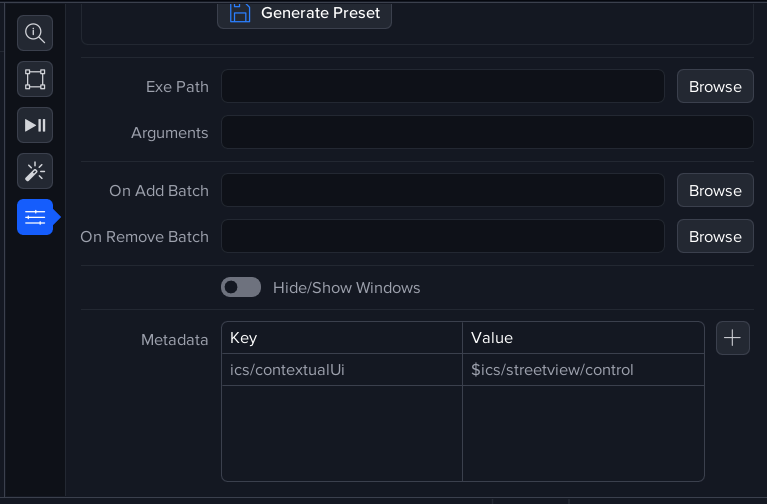This screenshot has height=504, width=767.
Task: Focus the On Remove Batch text field
Action: coord(442,237)
